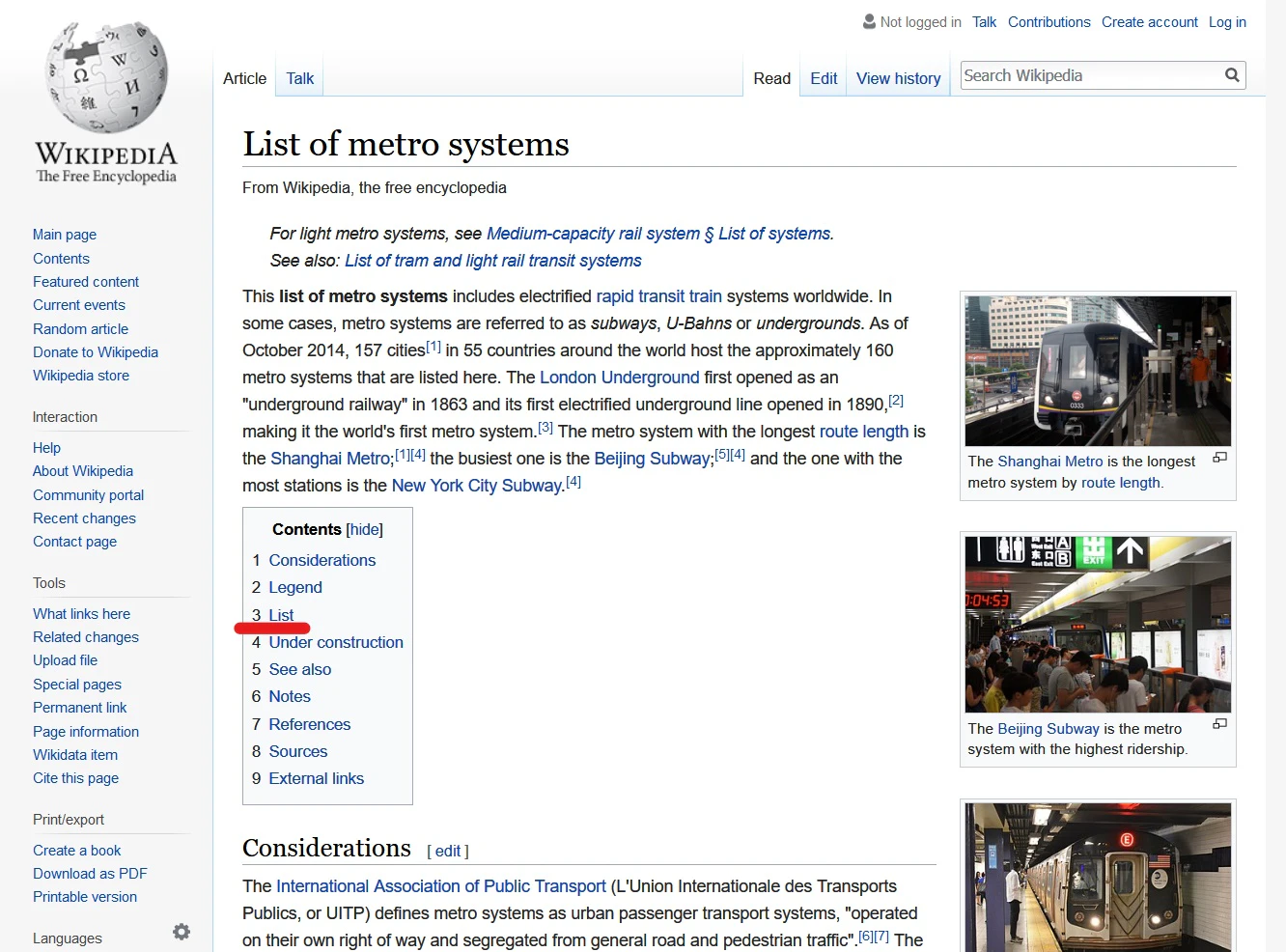Open the Contributions link in the header
This screenshot has width=1286, height=952.
click(x=1049, y=22)
